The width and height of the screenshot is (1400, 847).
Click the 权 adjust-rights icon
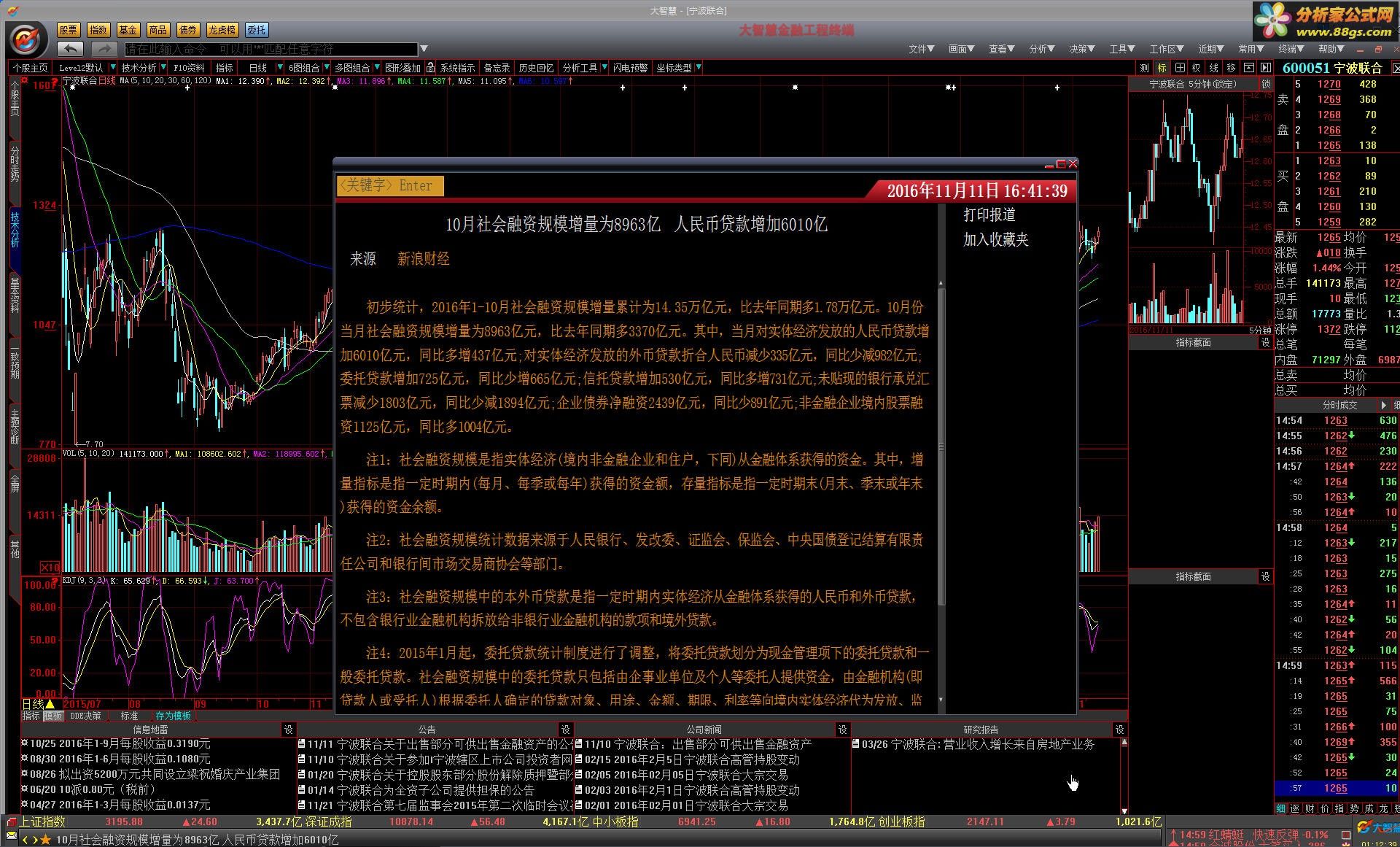click(1197, 68)
